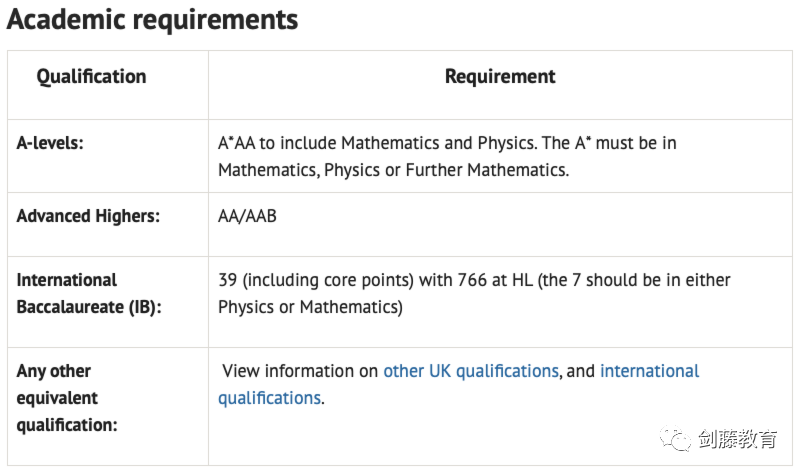Select the 'International Baccalaureate (IB):' row label

pos(88,293)
